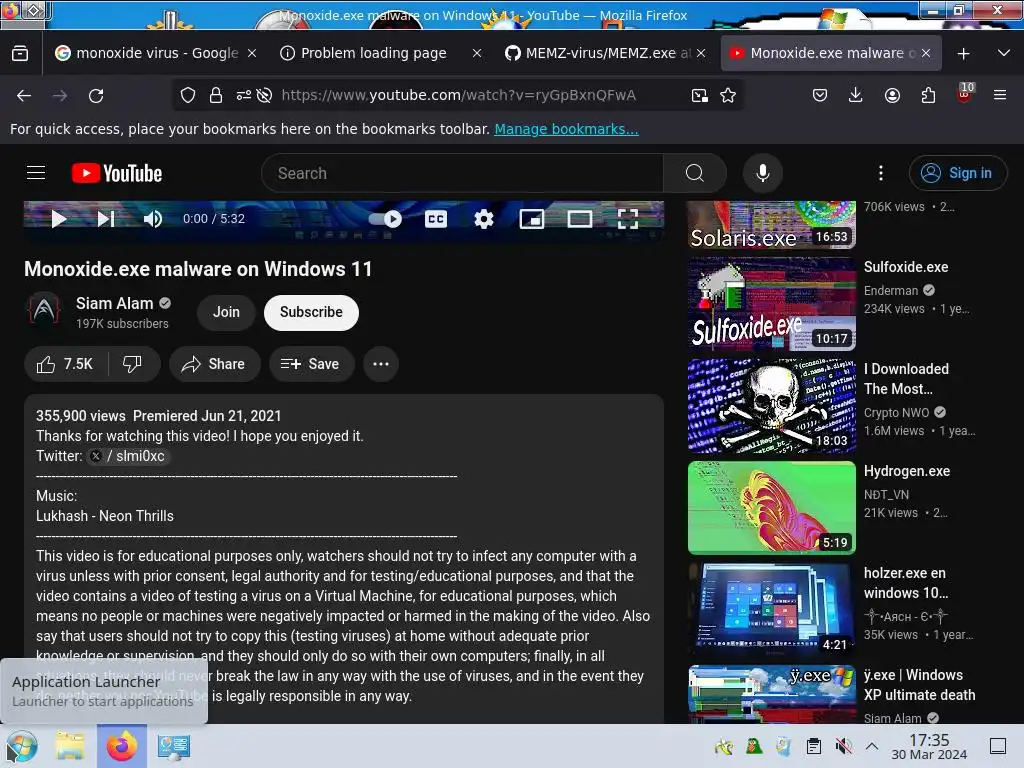Open Manage bookmarks link
Image resolution: width=1024 pixels, height=768 pixels.
566,129
